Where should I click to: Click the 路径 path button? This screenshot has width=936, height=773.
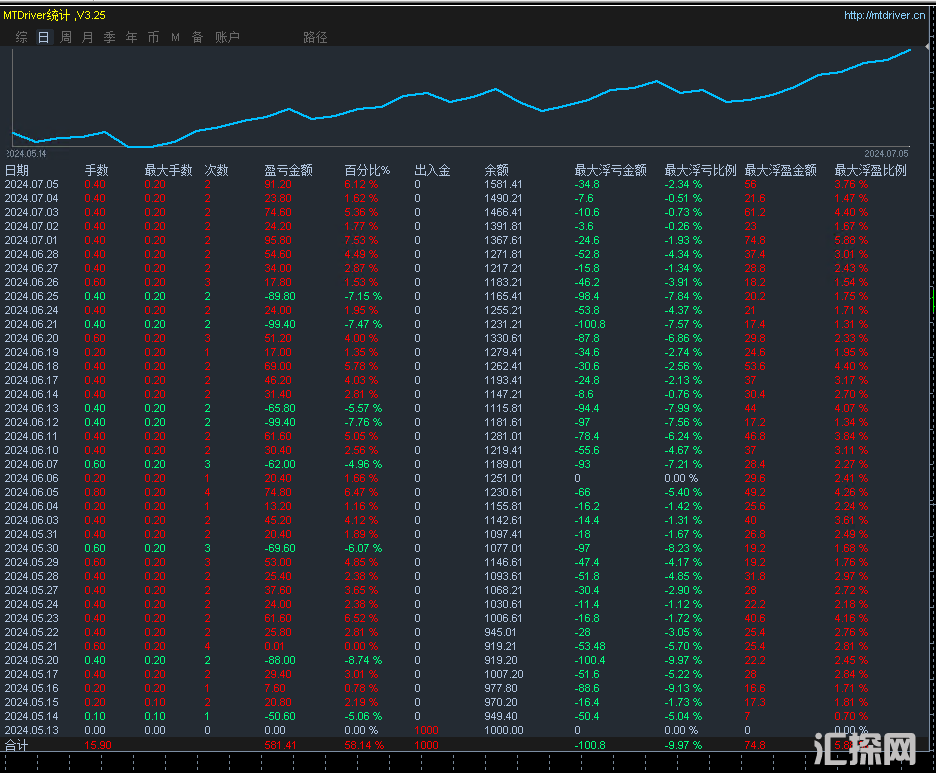[x=315, y=37]
